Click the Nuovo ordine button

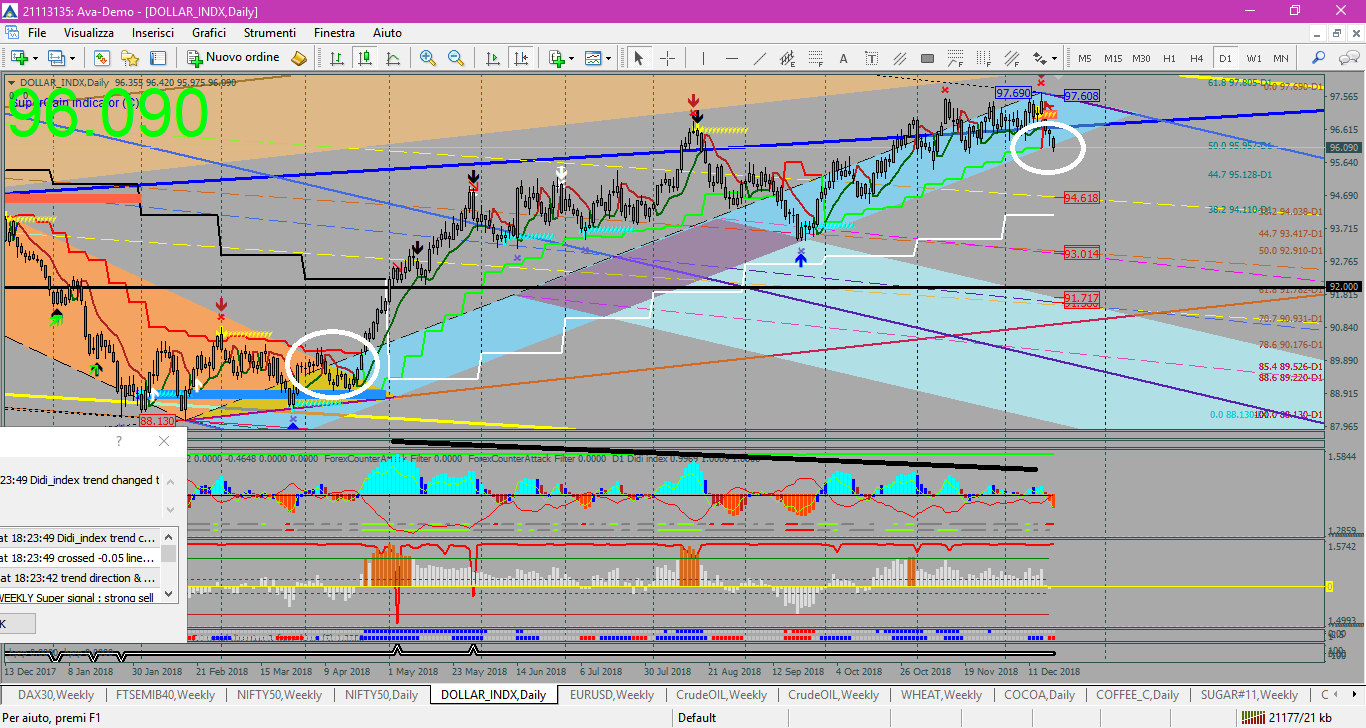click(x=233, y=58)
